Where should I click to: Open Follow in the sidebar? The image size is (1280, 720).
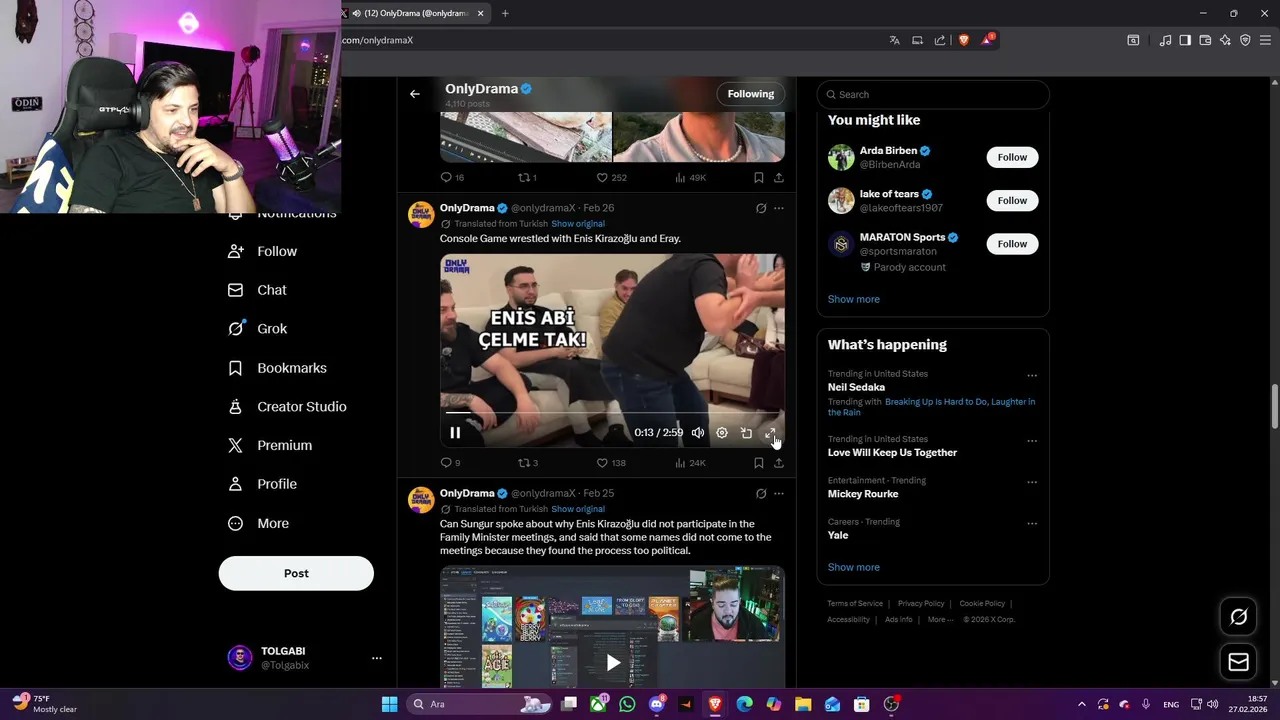264,251
